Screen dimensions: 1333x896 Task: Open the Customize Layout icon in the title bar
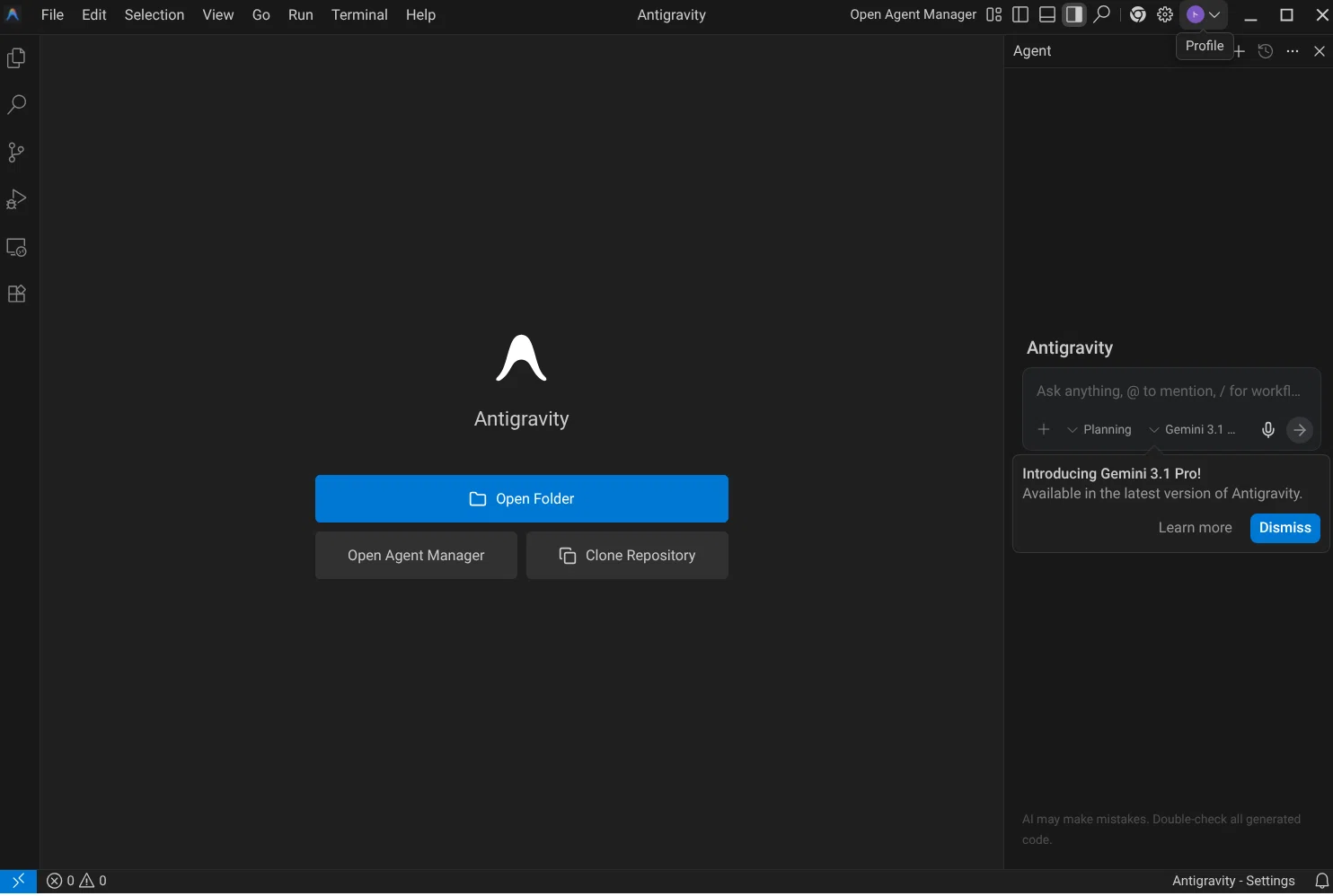(993, 14)
